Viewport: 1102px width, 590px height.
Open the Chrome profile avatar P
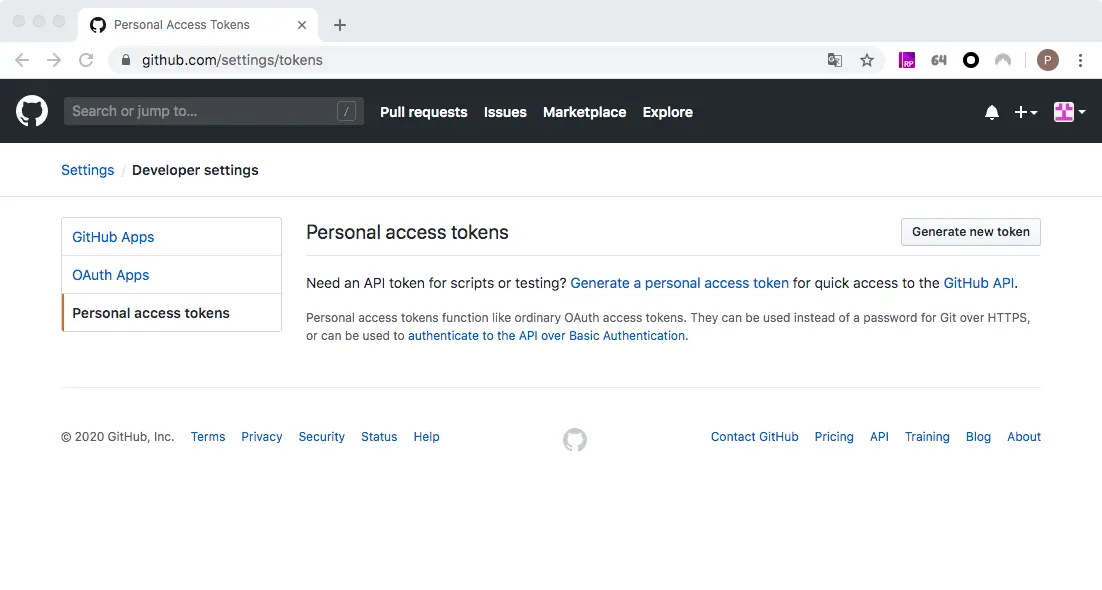(x=1047, y=60)
